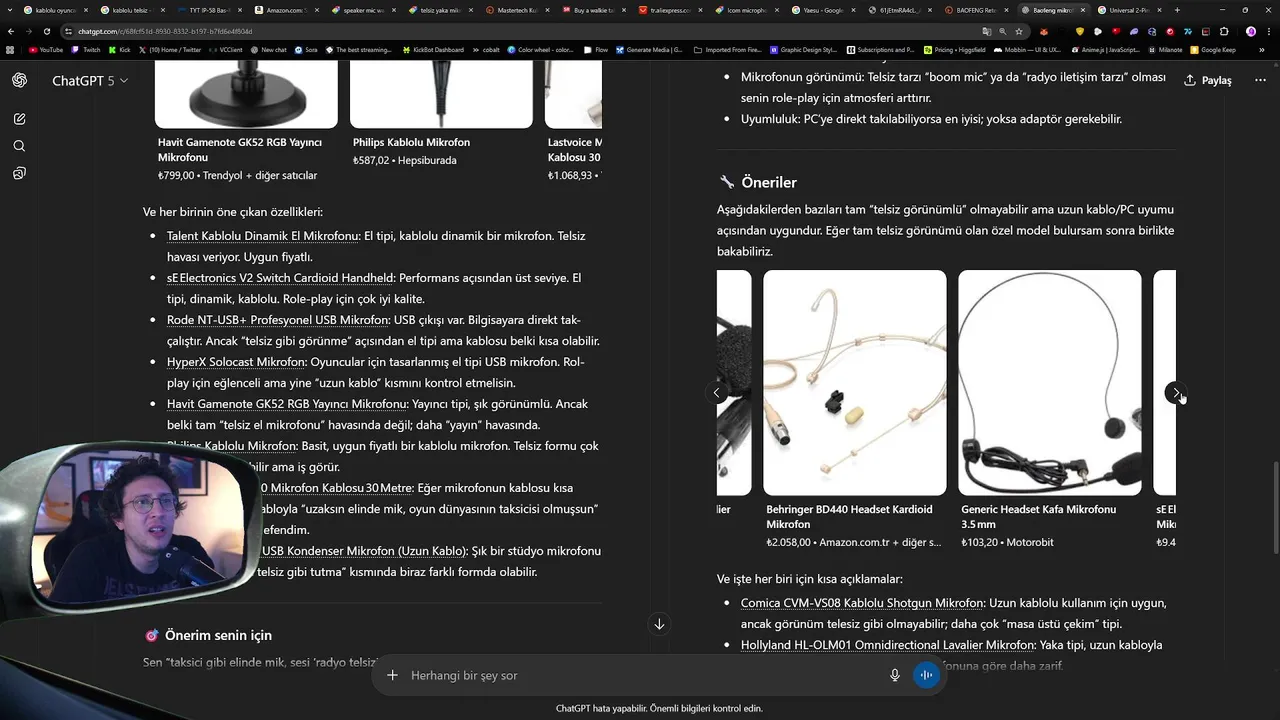The width and height of the screenshot is (1280, 720).
Task: Open Google Keep bookmark
Action: pos(1213,49)
